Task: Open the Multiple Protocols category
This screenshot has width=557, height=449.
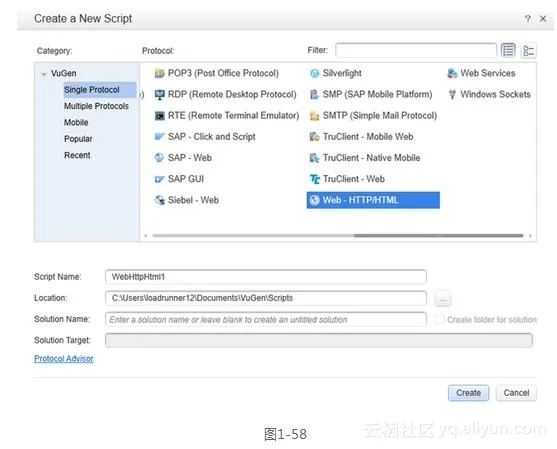Action: pyautogui.click(x=96, y=106)
